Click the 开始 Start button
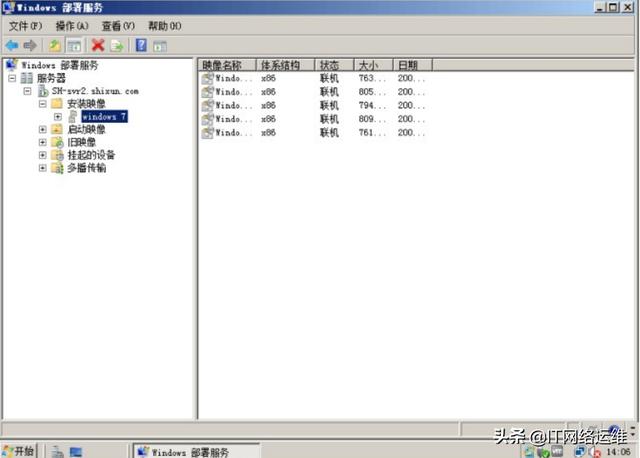 coord(19,451)
